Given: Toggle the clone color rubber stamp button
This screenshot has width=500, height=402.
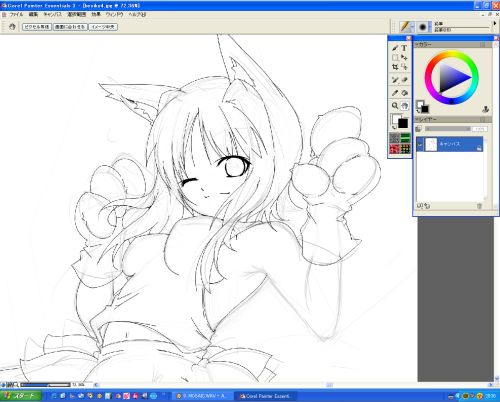Looking at the screenshot, I should (486, 109).
